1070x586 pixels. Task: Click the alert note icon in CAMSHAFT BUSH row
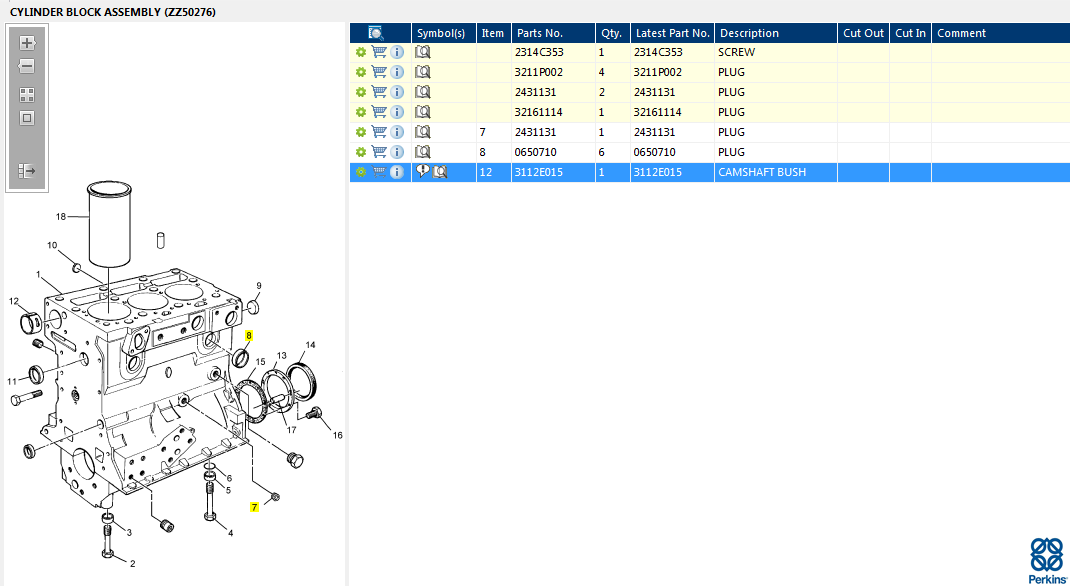(x=422, y=171)
